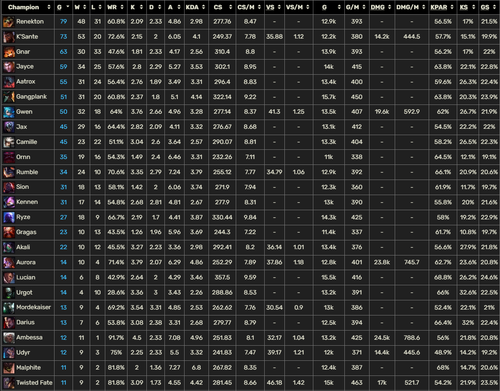Click Lucian's champion portrait icon
500x391 pixels.
click(x=9, y=277)
